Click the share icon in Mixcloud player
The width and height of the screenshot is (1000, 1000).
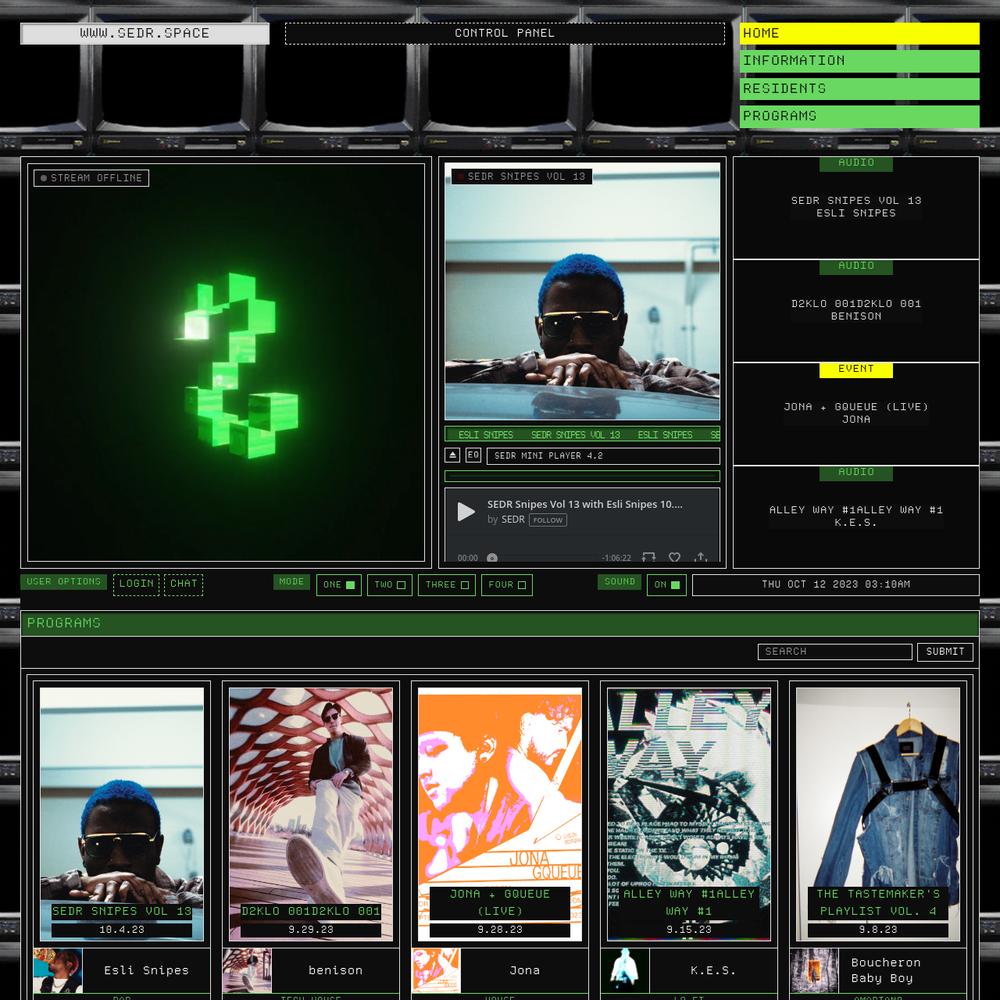[700, 557]
